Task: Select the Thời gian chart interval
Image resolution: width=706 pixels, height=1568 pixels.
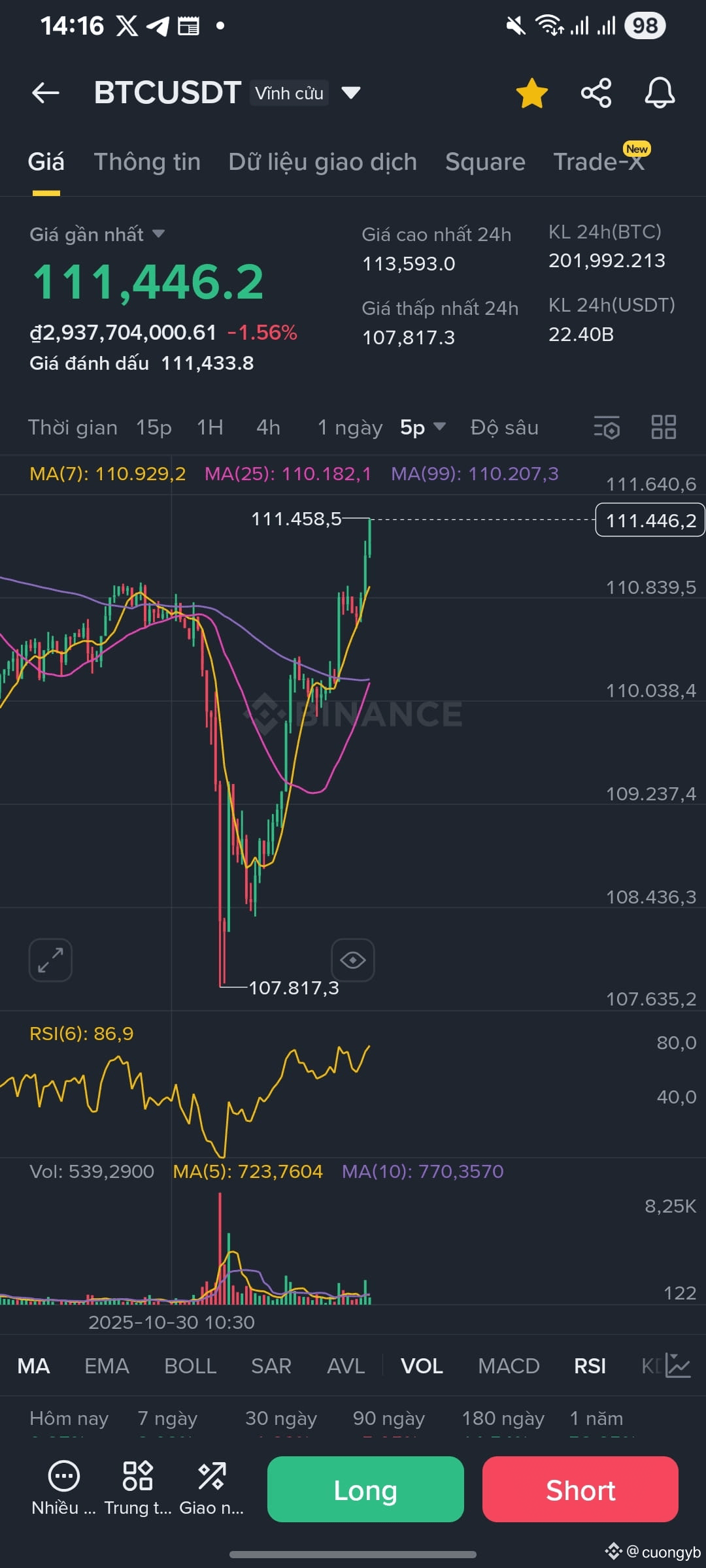Action: tap(73, 427)
